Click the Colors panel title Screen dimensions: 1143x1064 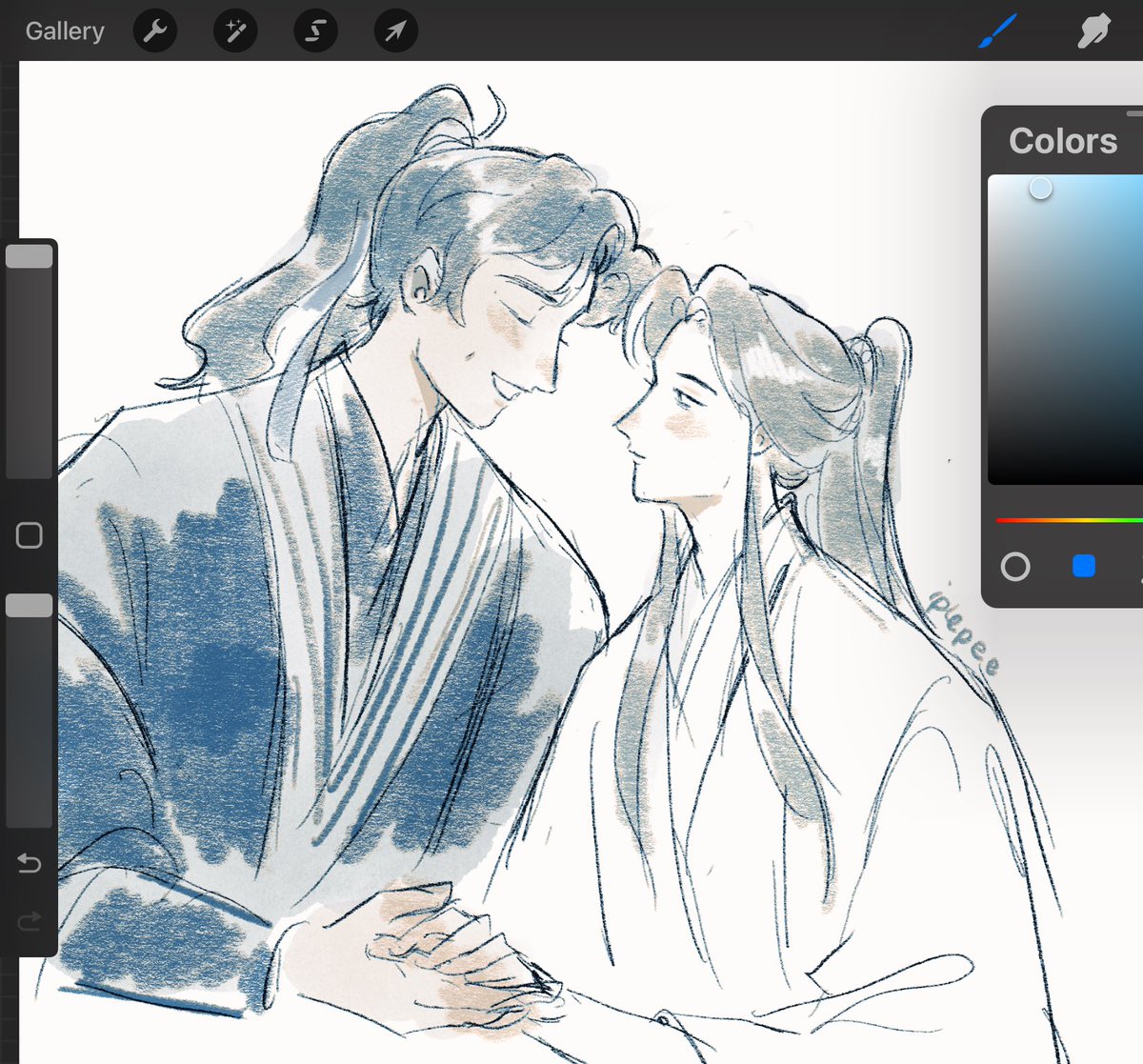(1063, 141)
